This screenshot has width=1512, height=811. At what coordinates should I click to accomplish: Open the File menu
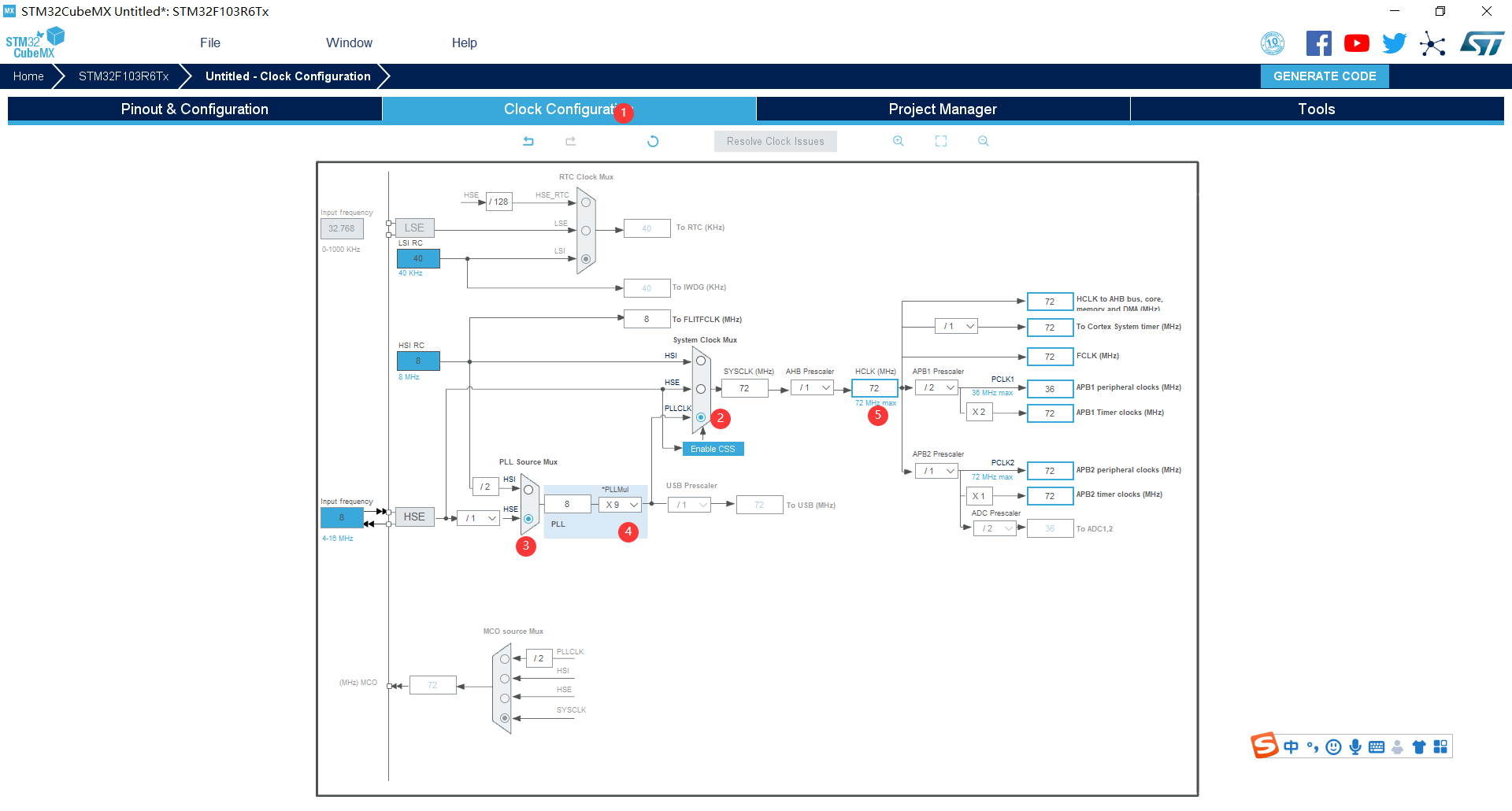(210, 43)
